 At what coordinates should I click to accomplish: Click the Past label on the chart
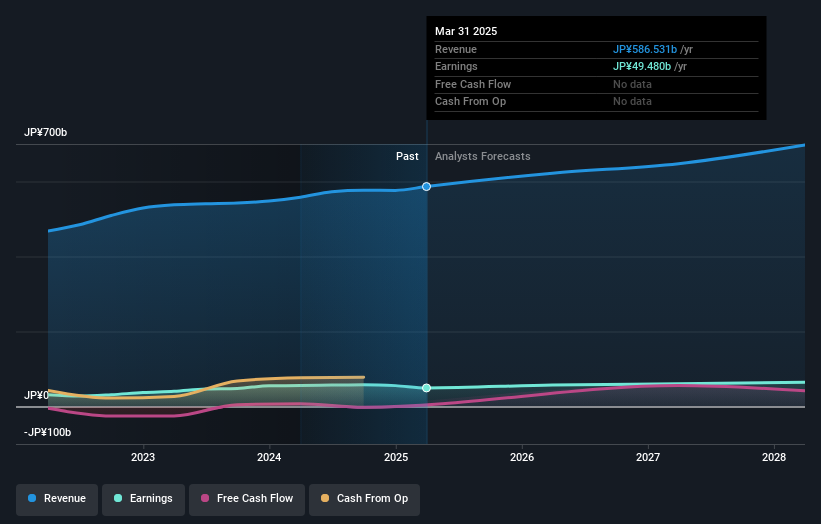click(x=407, y=157)
